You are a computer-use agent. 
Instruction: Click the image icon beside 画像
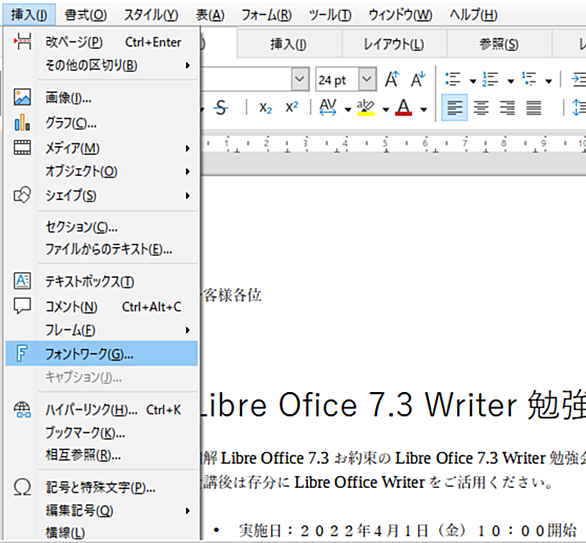22,97
